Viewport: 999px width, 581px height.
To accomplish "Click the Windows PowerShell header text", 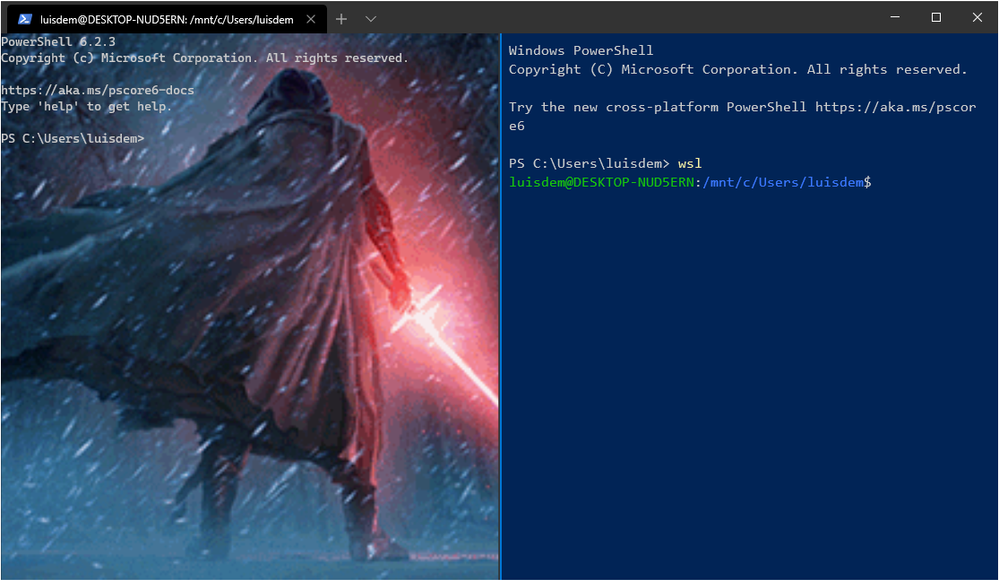I will click(581, 50).
